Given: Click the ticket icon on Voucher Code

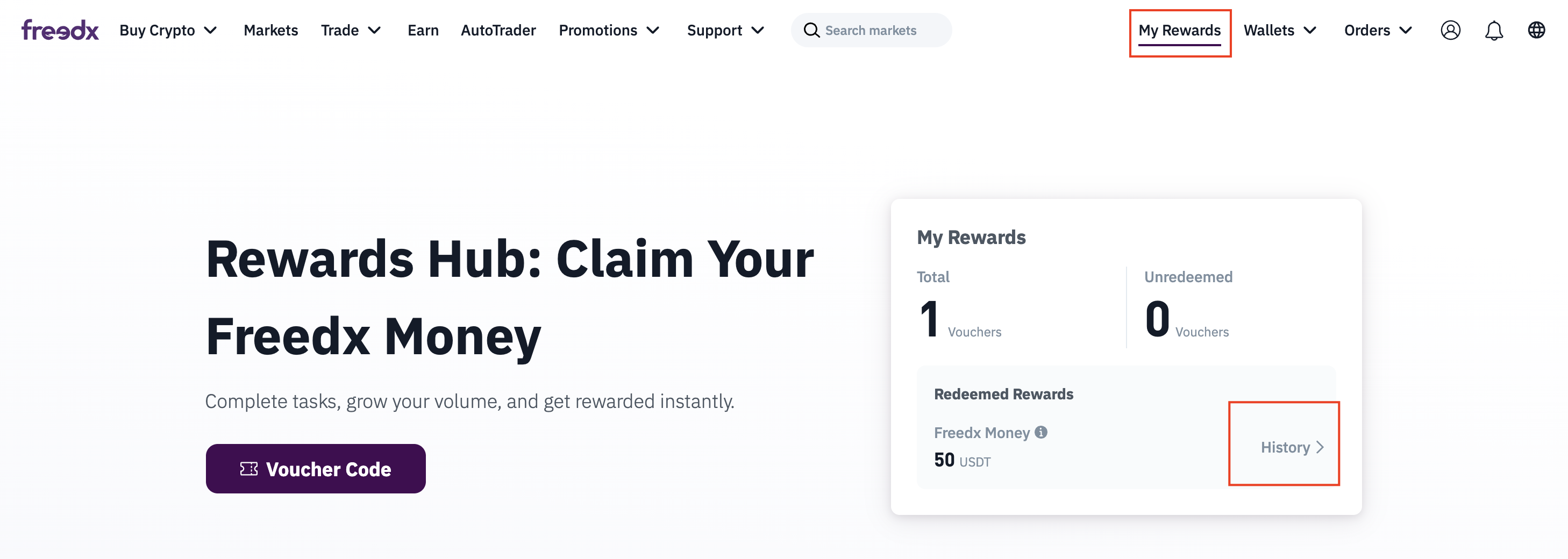Looking at the screenshot, I should 248,468.
